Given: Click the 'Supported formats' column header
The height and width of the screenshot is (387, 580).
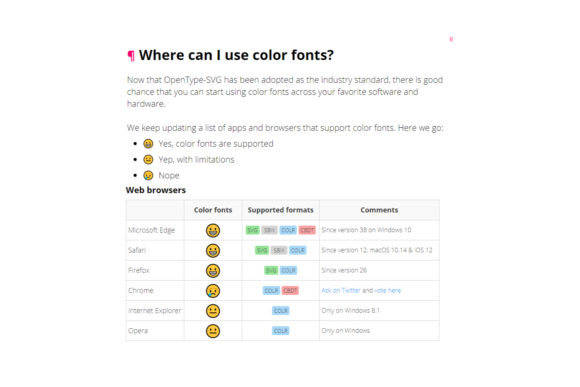Looking at the screenshot, I should pos(280,210).
